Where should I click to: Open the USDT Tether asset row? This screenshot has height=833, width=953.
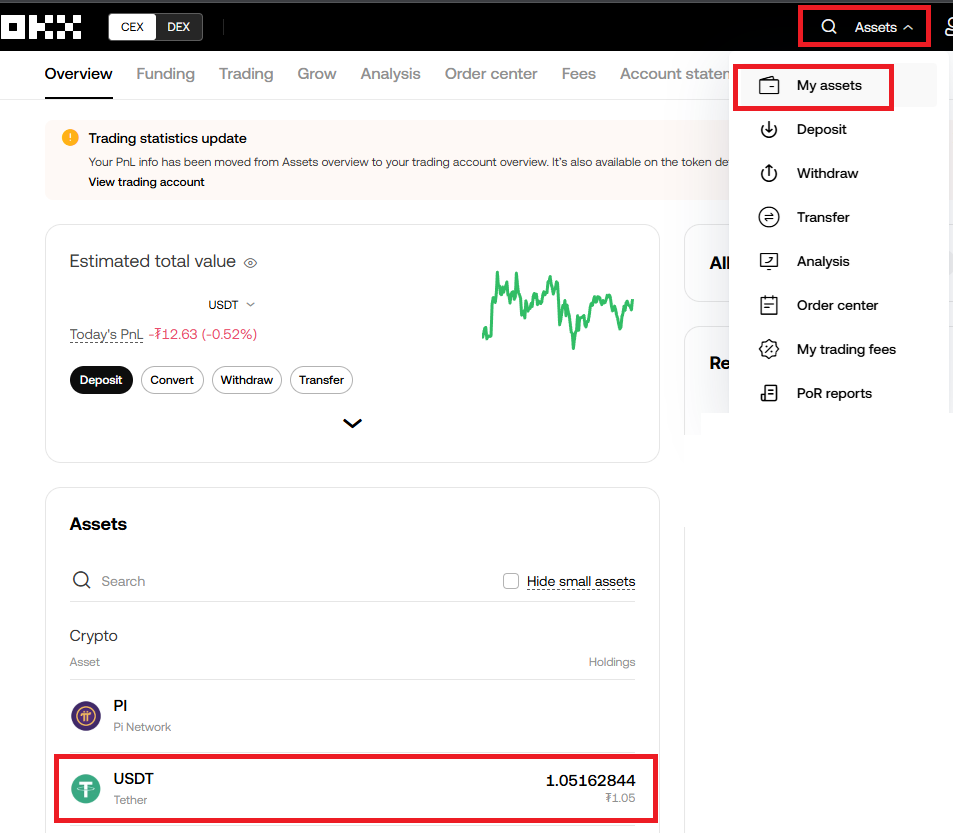(353, 789)
